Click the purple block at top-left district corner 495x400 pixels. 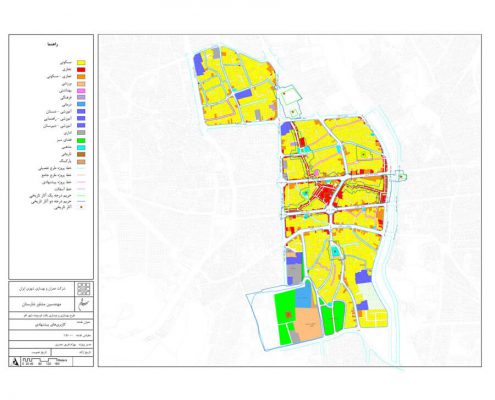point(198,64)
